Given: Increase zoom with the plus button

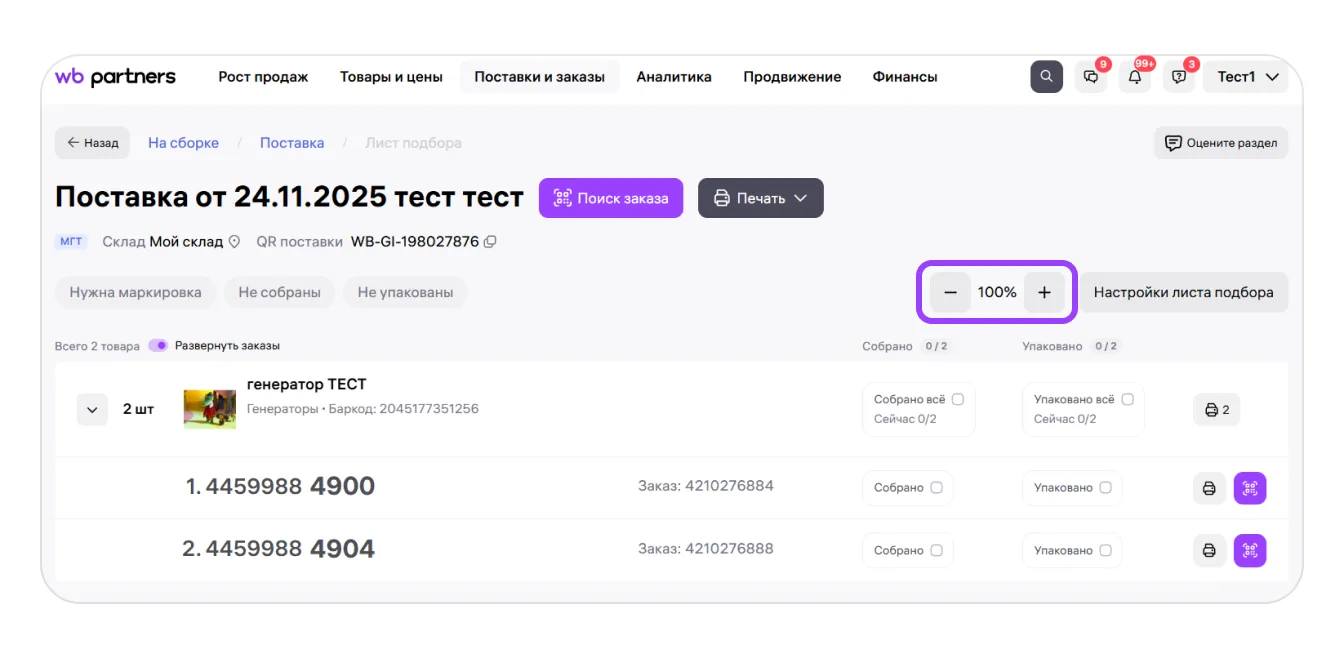Looking at the screenshot, I should click(1044, 292).
